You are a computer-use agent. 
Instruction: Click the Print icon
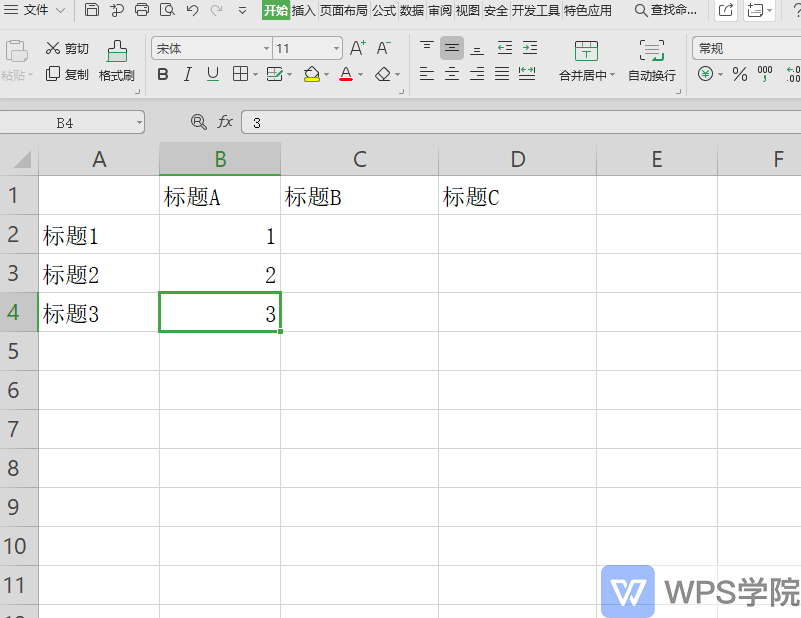click(142, 9)
